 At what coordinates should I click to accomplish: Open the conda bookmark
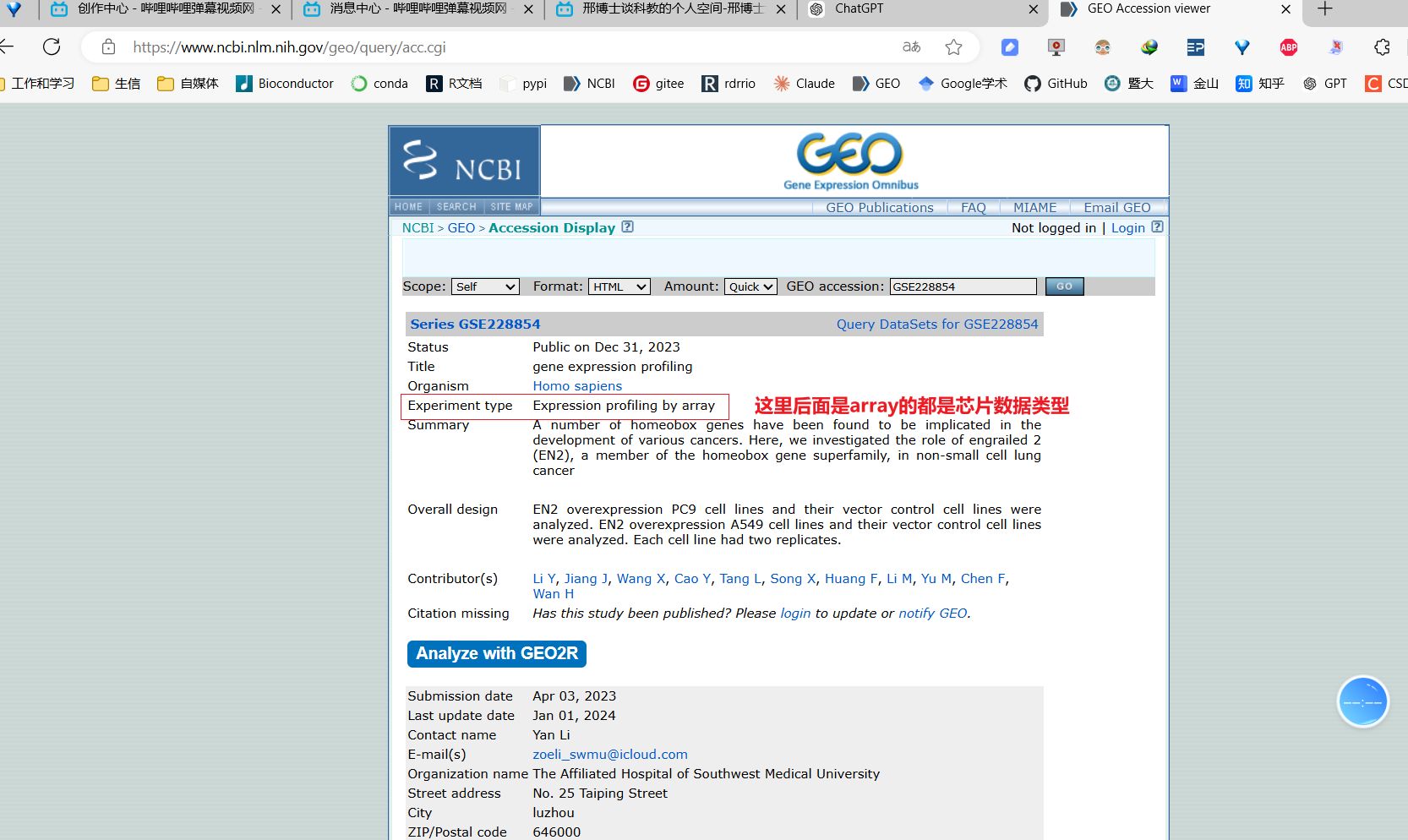pos(379,83)
